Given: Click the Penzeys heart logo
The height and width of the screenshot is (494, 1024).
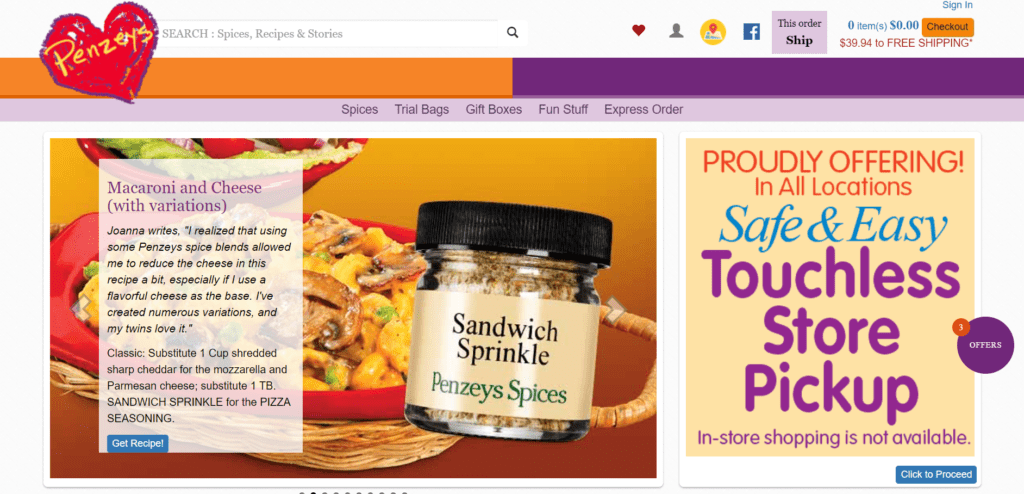Looking at the screenshot, I should 99,52.
